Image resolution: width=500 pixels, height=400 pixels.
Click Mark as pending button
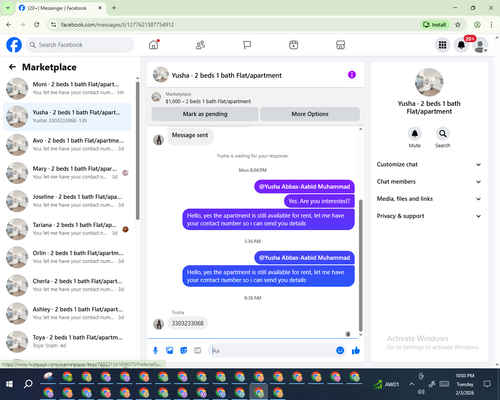(205, 114)
